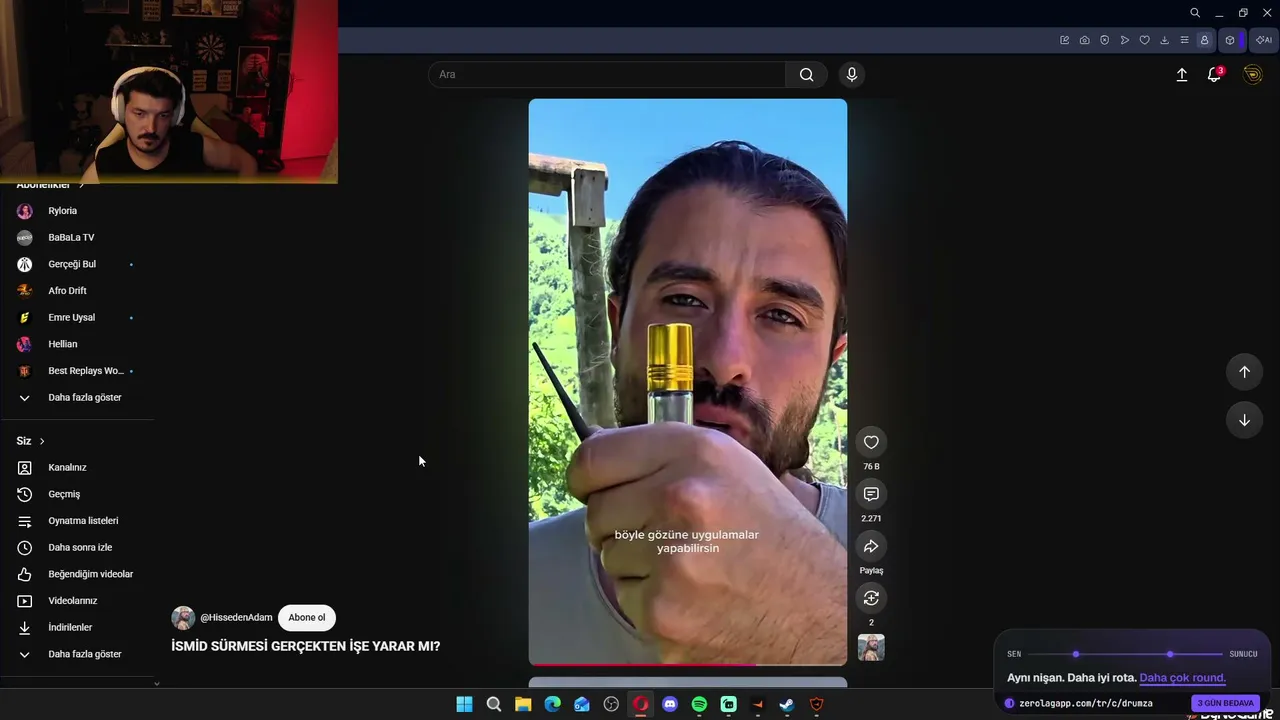Share the Short using the Paylaş arrow
The image size is (1280, 720).
click(x=871, y=547)
